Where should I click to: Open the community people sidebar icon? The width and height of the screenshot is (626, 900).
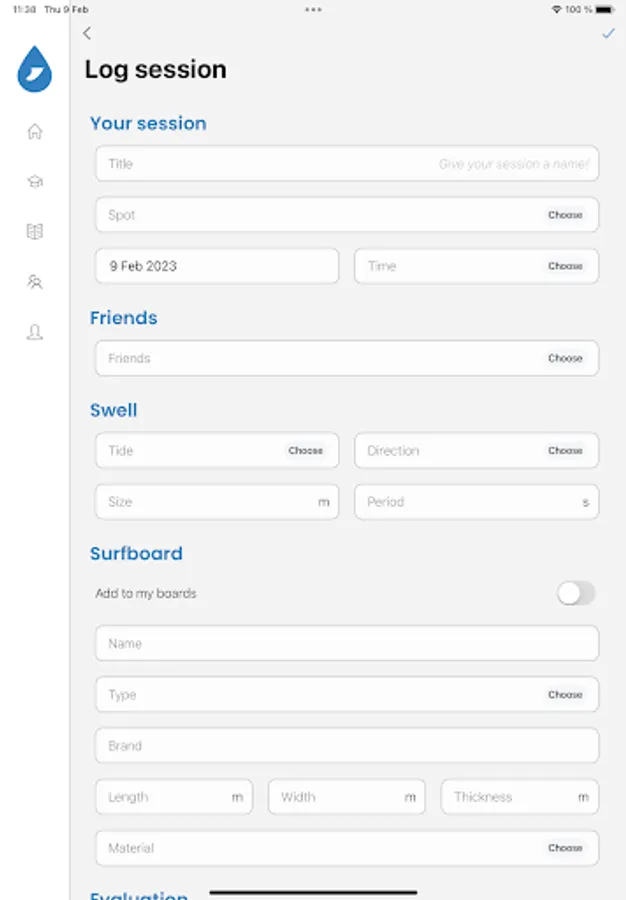[35, 282]
